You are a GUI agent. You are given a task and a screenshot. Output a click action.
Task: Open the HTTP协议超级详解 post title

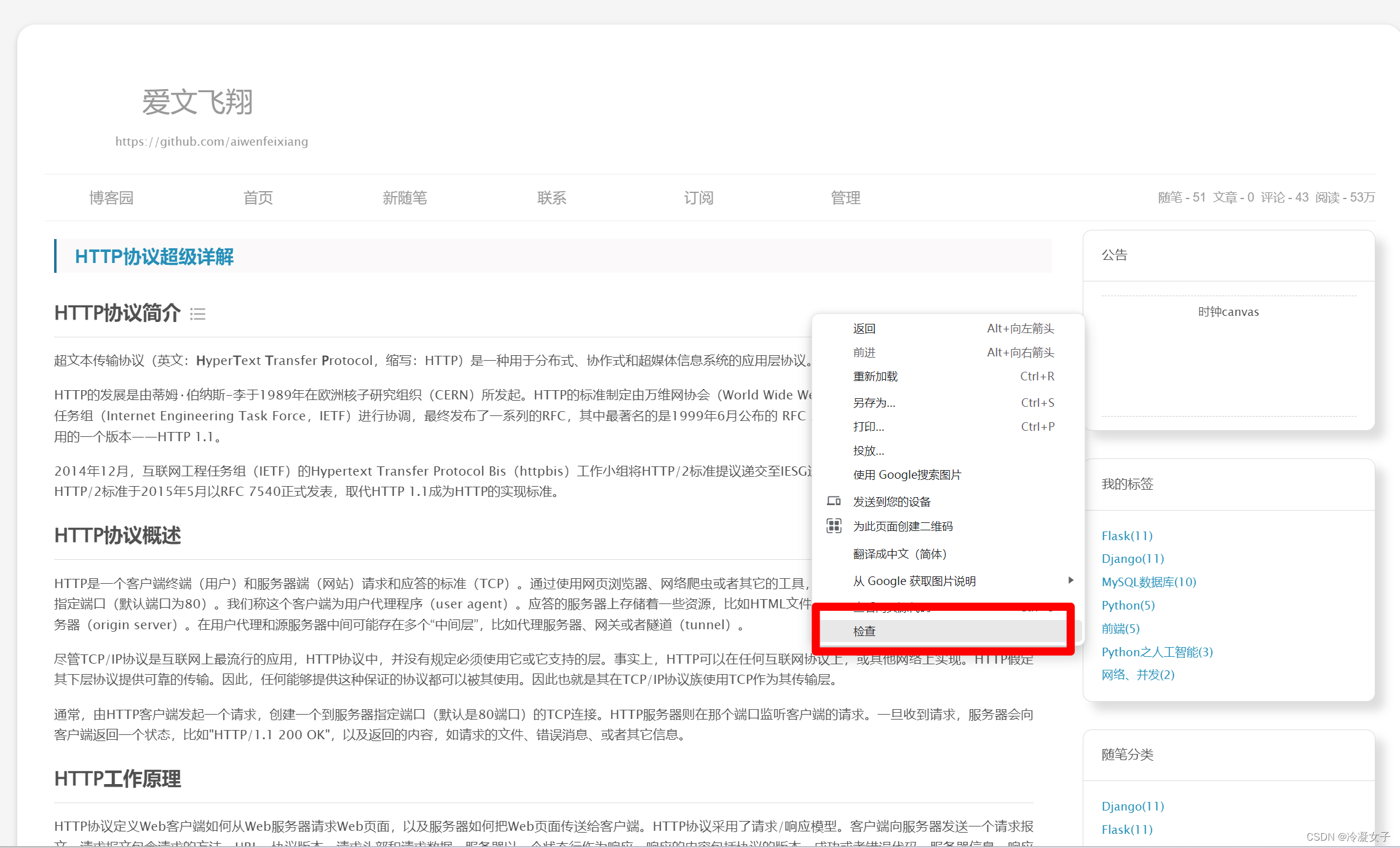[154, 256]
